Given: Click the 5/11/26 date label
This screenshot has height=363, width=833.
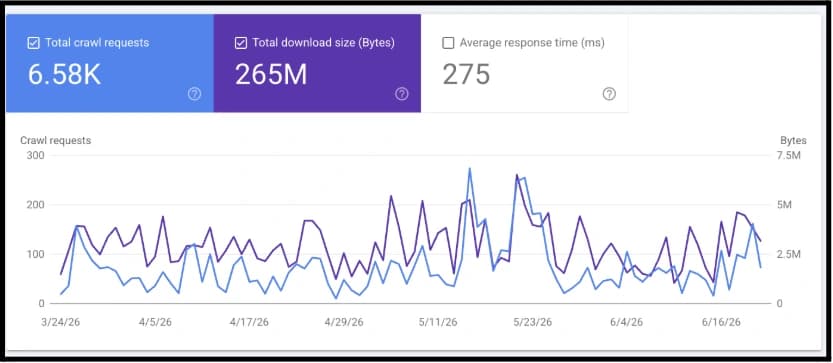Looking at the screenshot, I should pos(438,322).
